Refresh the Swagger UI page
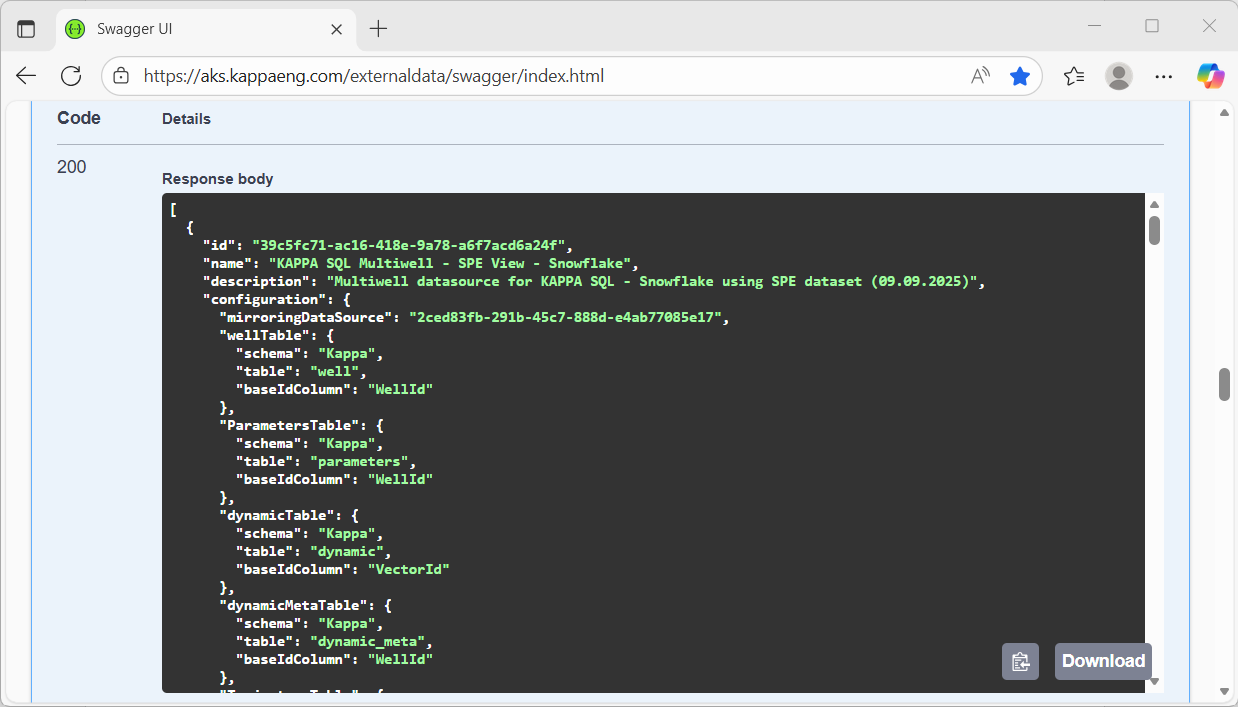This screenshot has height=707, width=1238. [x=71, y=76]
